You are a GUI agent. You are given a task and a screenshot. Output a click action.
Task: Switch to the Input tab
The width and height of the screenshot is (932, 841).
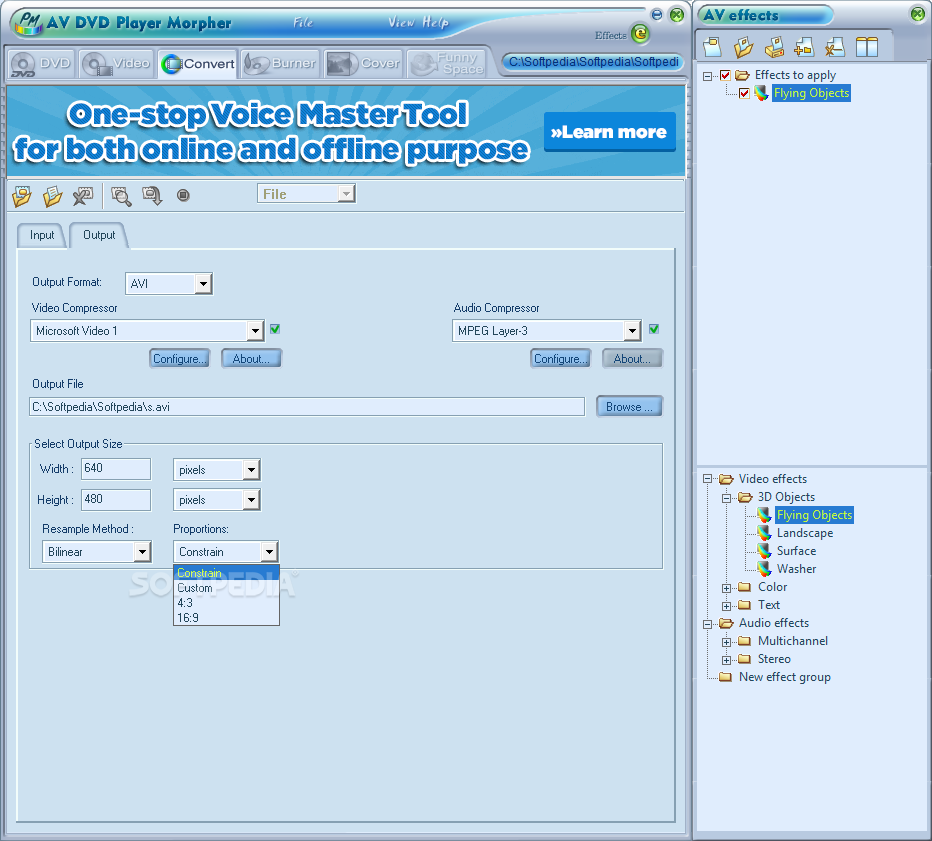42,235
